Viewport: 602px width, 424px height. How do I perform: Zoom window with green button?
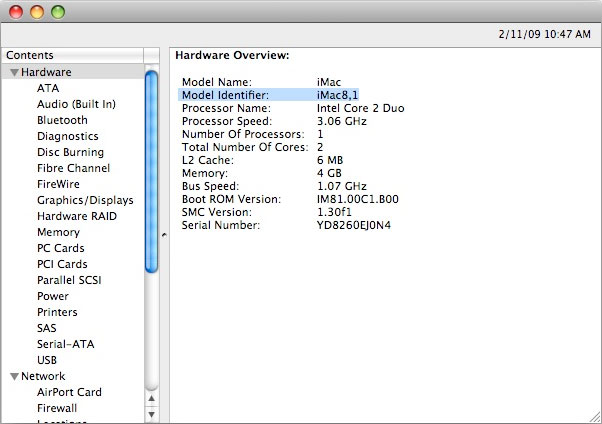point(58,12)
